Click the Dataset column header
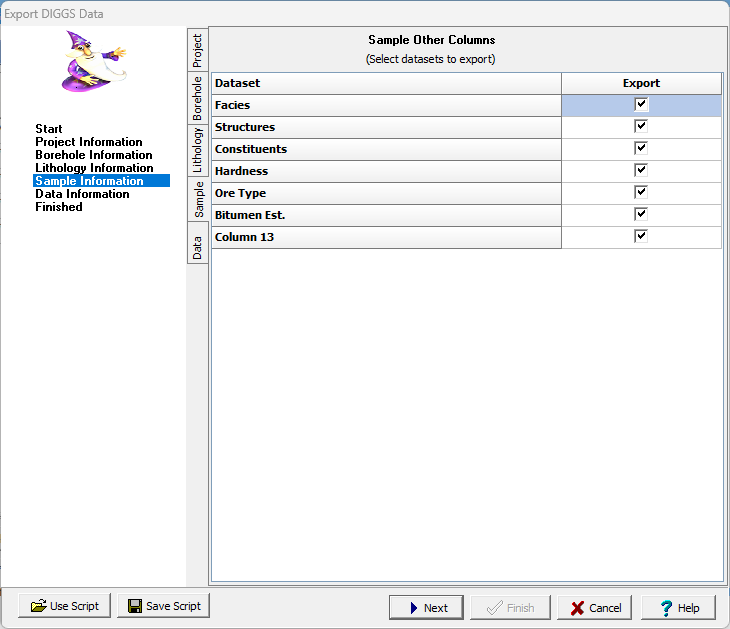The height and width of the screenshot is (629, 730). tap(386, 83)
